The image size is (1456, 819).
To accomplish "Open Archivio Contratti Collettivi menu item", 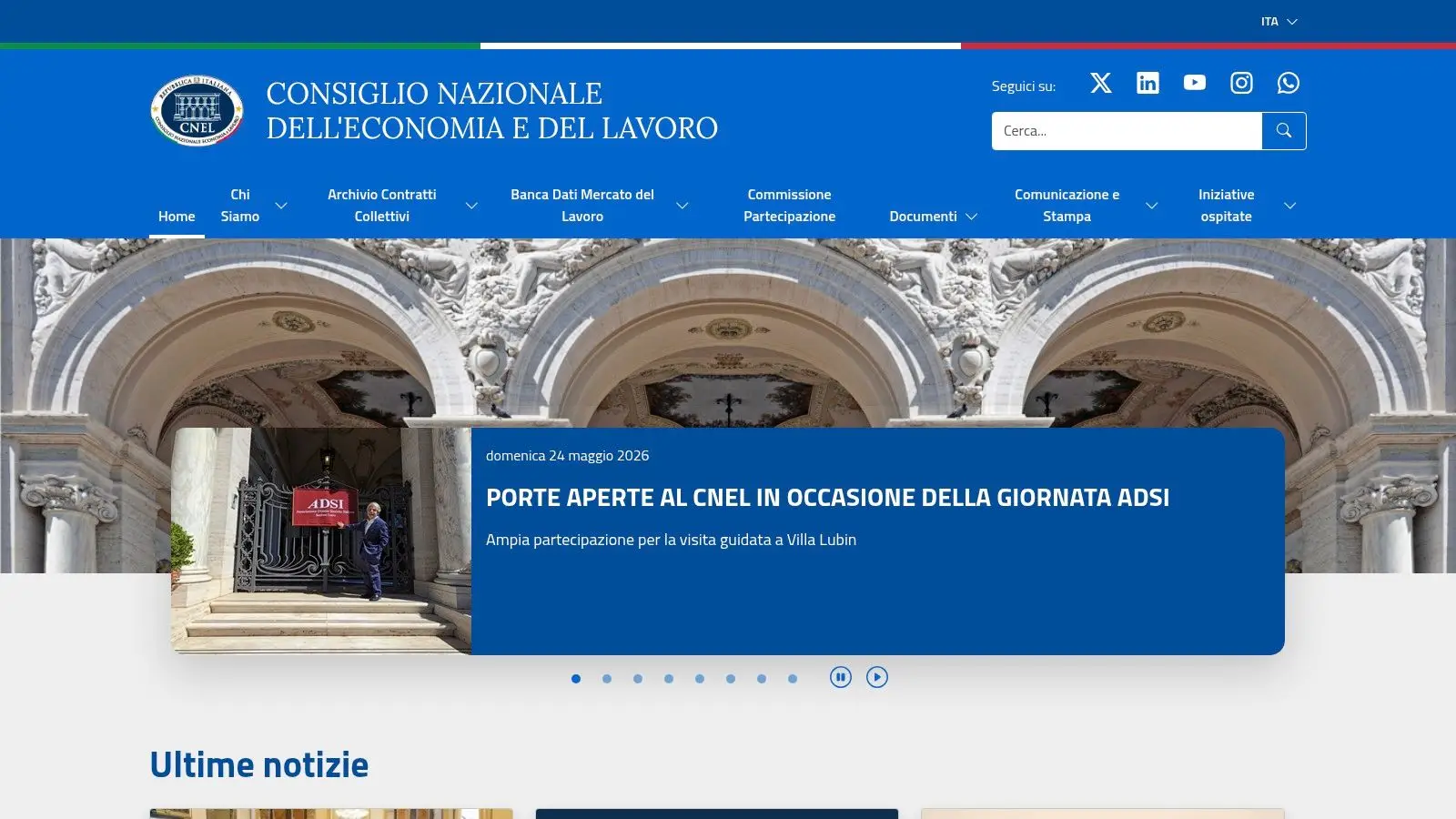I will (382, 206).
